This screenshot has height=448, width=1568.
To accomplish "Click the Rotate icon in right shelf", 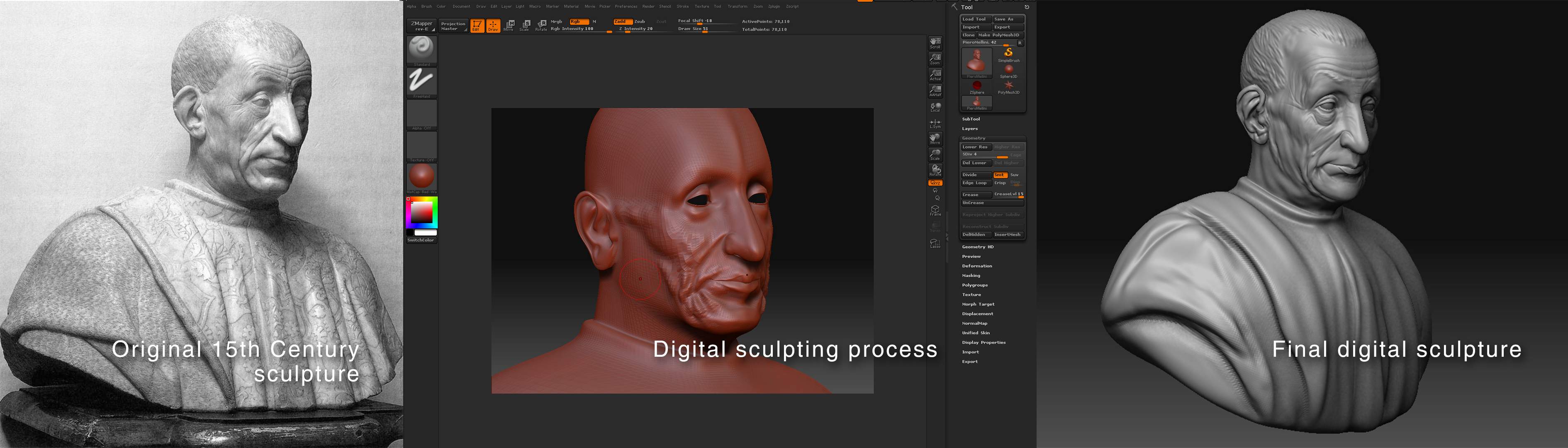I will click(935, 170).
